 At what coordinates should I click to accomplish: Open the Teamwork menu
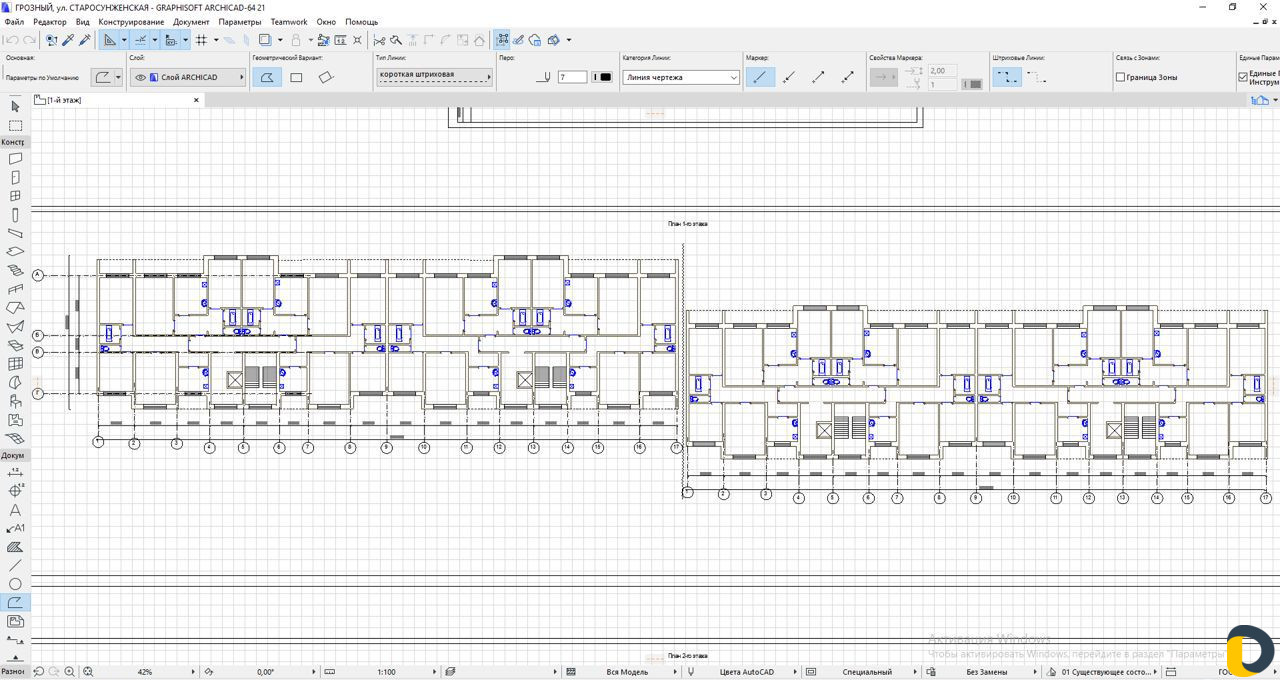pyautogui.click(x=289, y=21)
